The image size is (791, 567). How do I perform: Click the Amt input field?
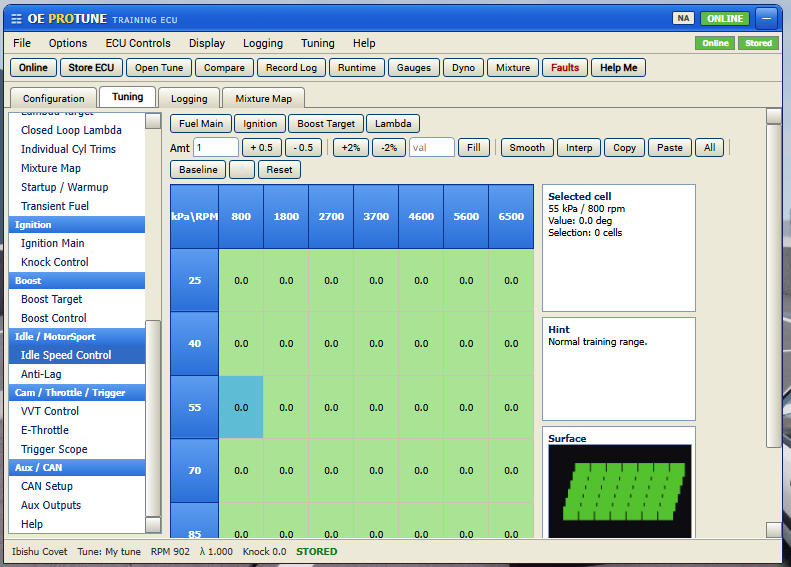pos(216,148)
